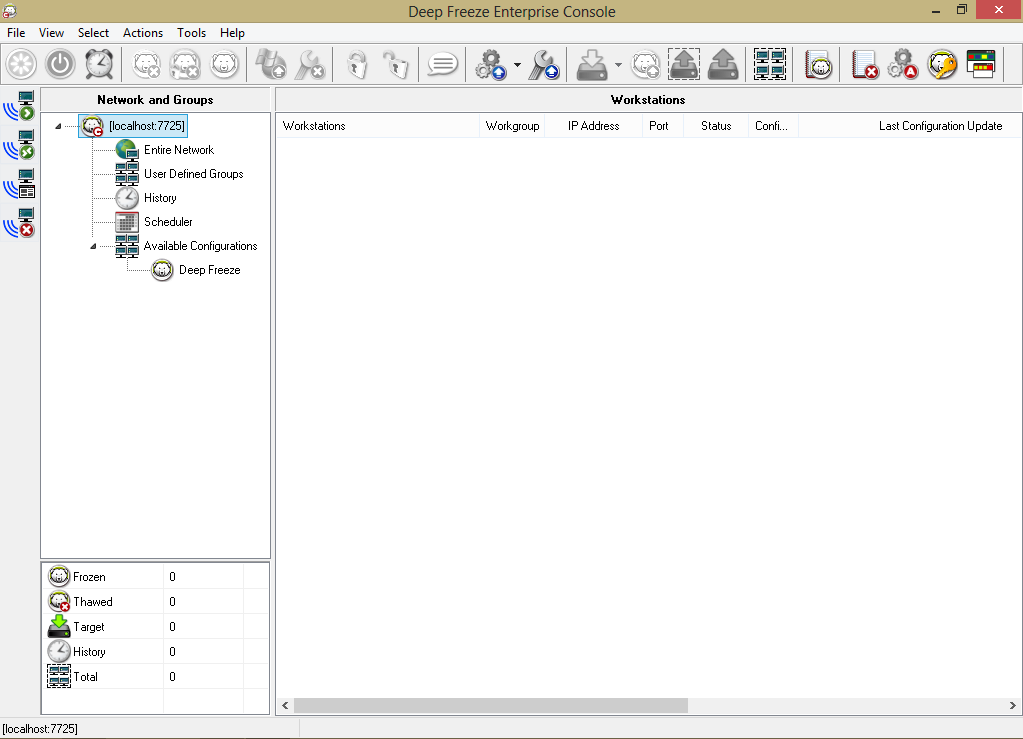Click the closed padlock lock icon
1023x739 pixels.
click(357, 65)
